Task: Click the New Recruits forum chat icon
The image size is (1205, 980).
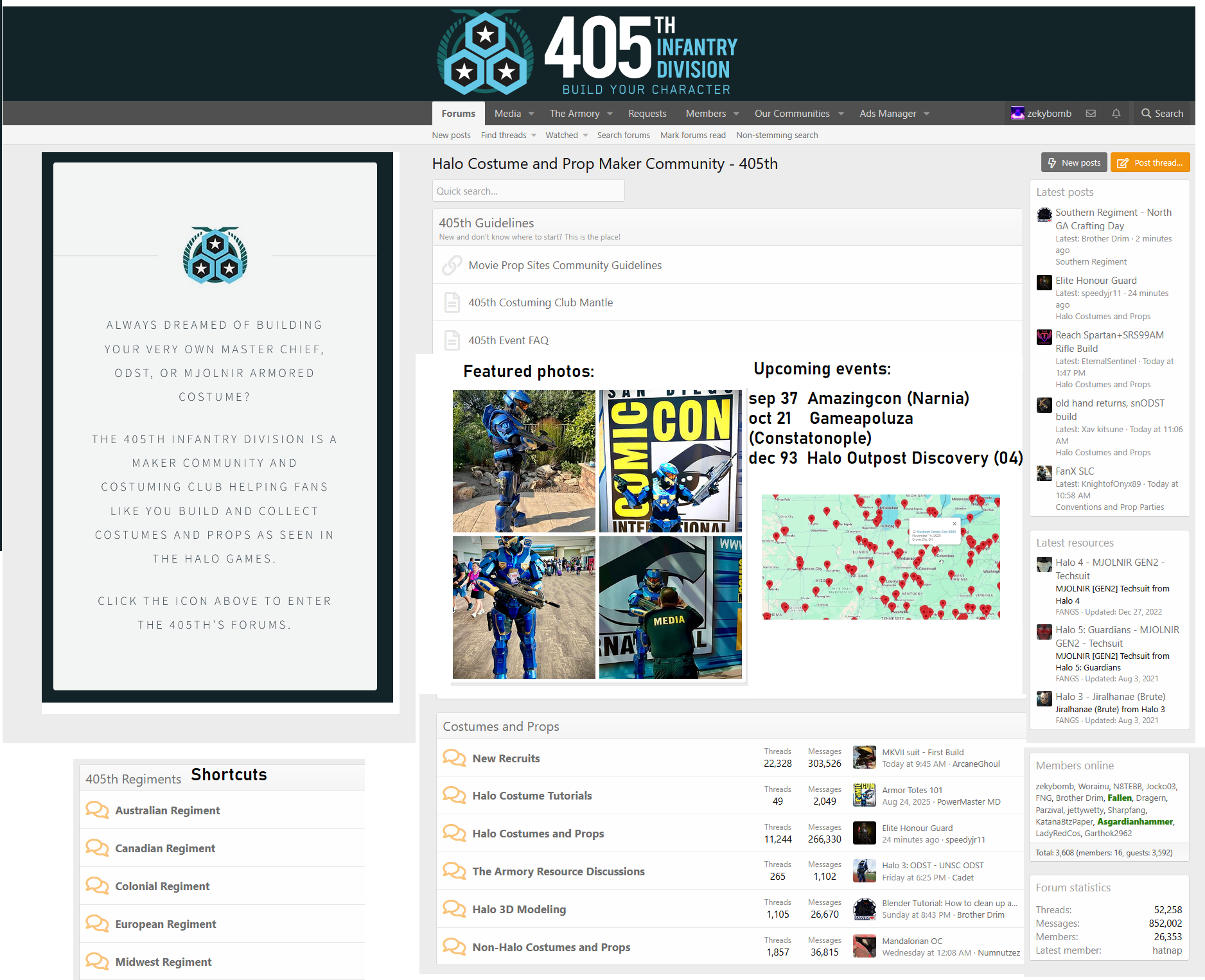Action: point(454,758)
